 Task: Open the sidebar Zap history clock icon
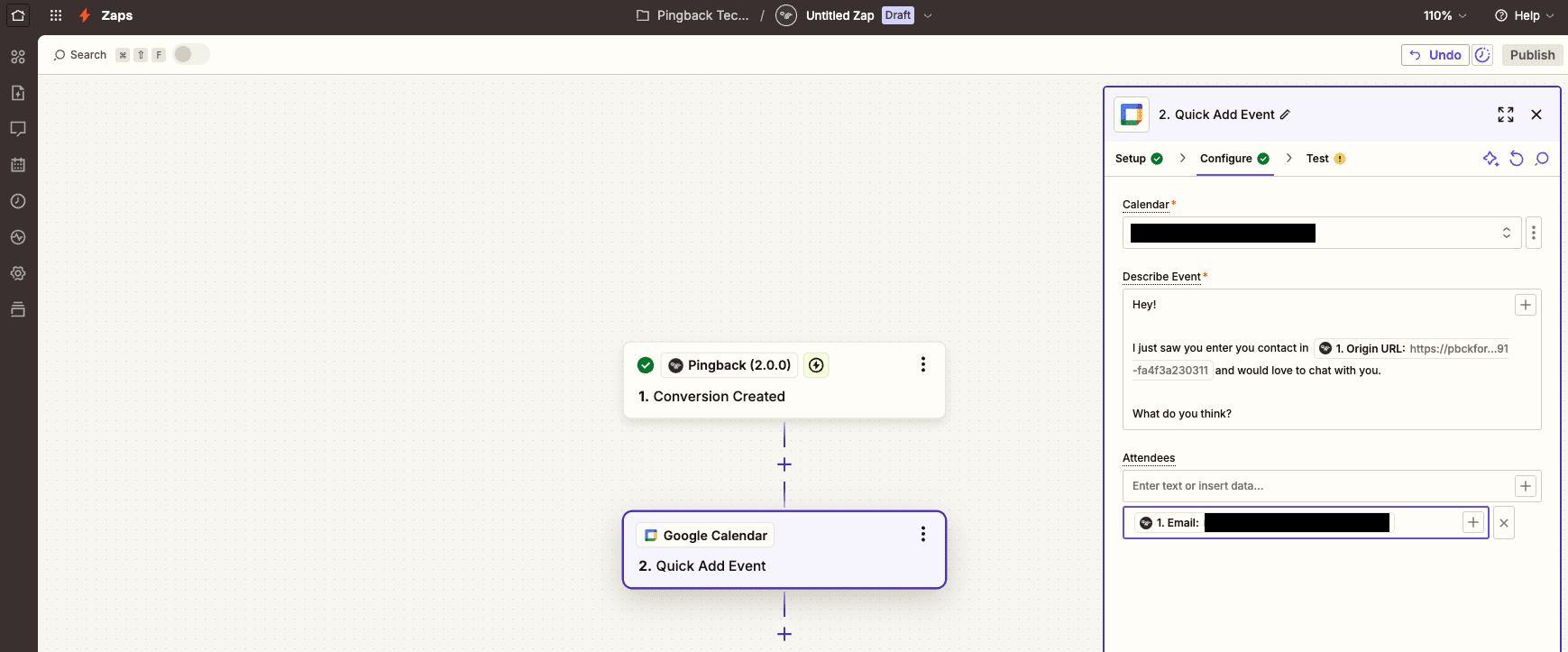18,201
